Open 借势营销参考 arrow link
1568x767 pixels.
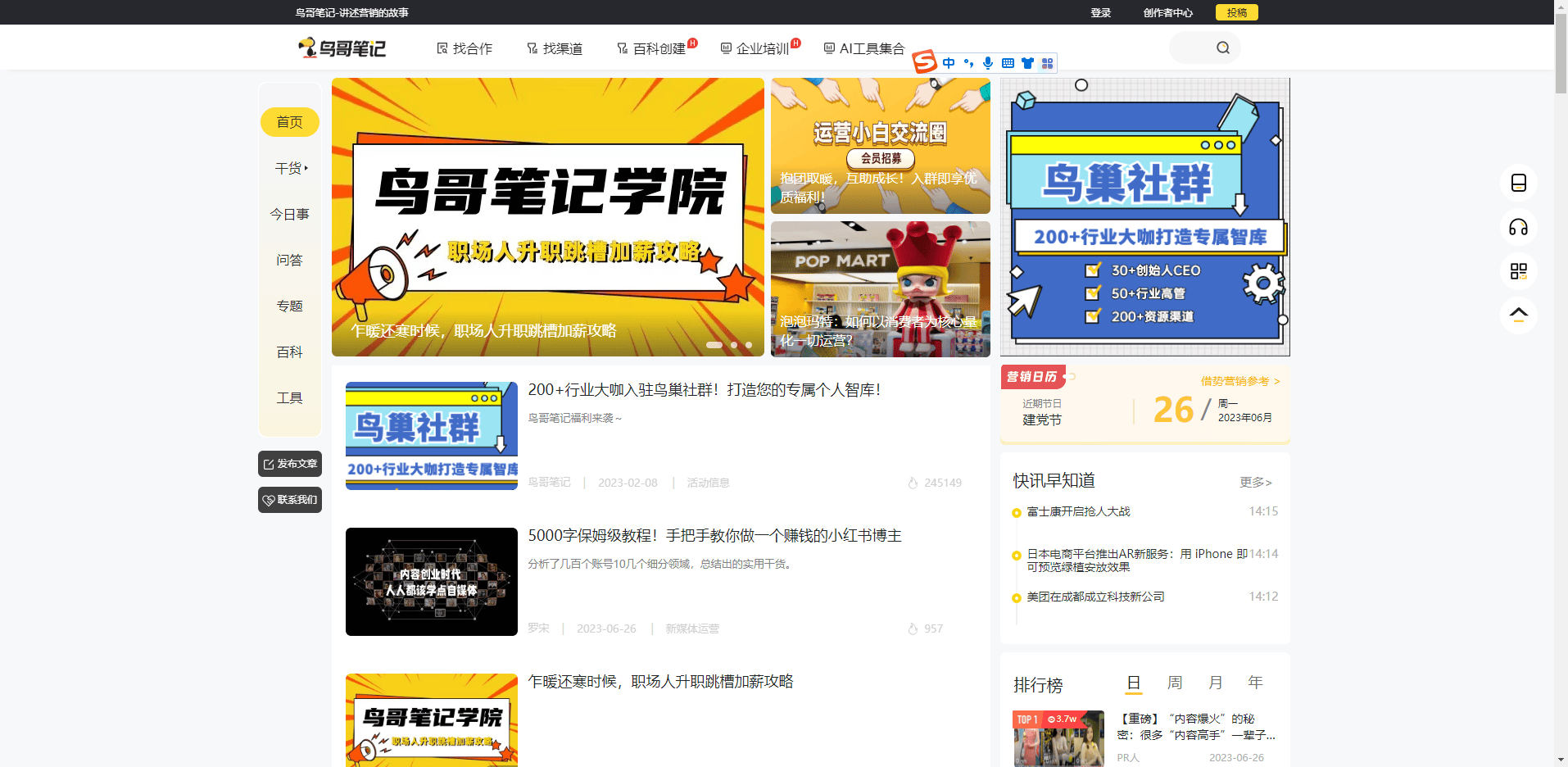click(1239, 381)
